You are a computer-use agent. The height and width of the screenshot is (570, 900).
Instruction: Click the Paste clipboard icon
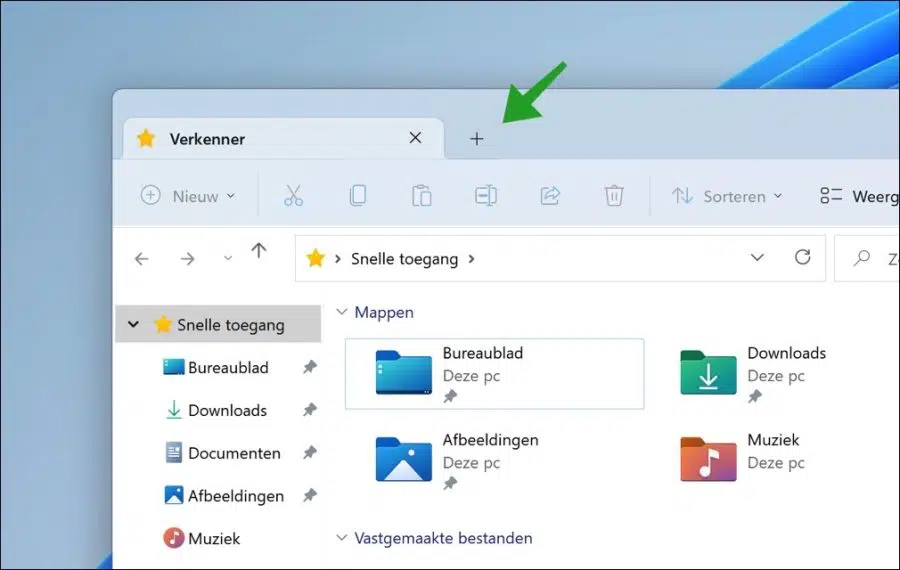(422, 196)
